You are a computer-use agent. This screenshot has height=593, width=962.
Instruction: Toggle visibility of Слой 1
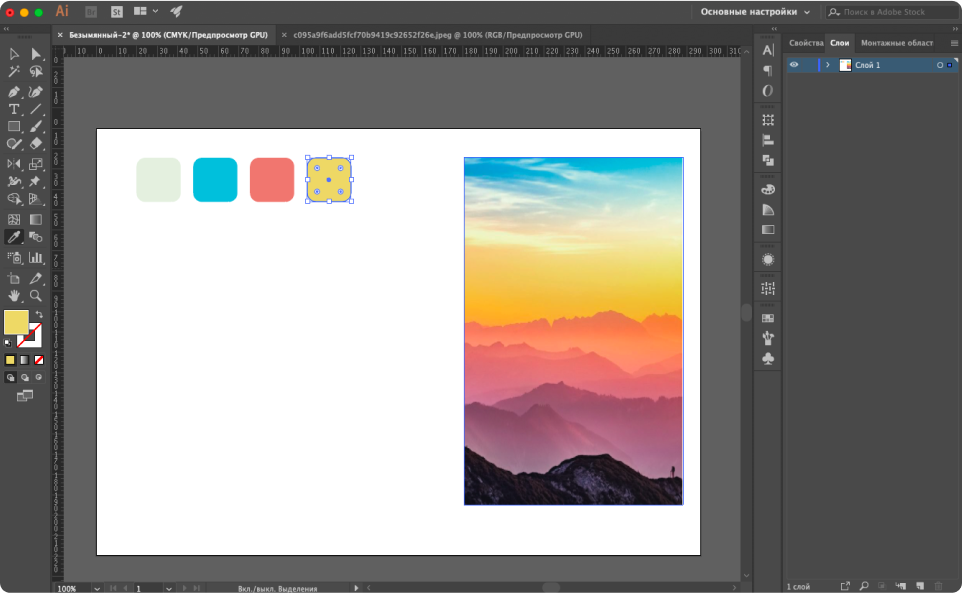coord(794,65)
